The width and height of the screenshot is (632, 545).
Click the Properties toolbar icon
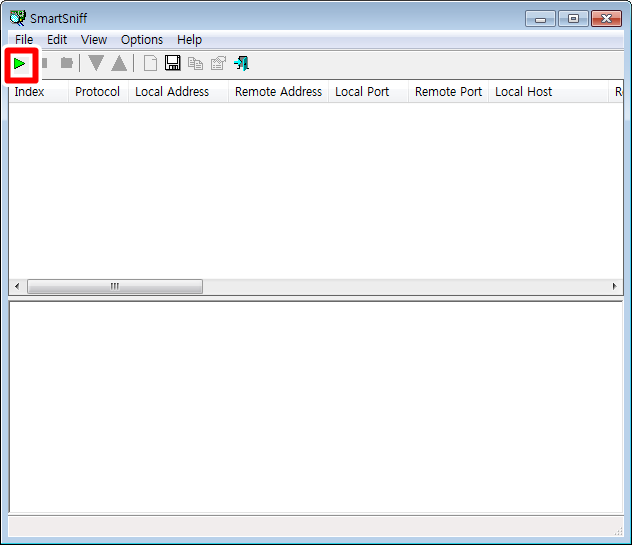pos(218,63)
